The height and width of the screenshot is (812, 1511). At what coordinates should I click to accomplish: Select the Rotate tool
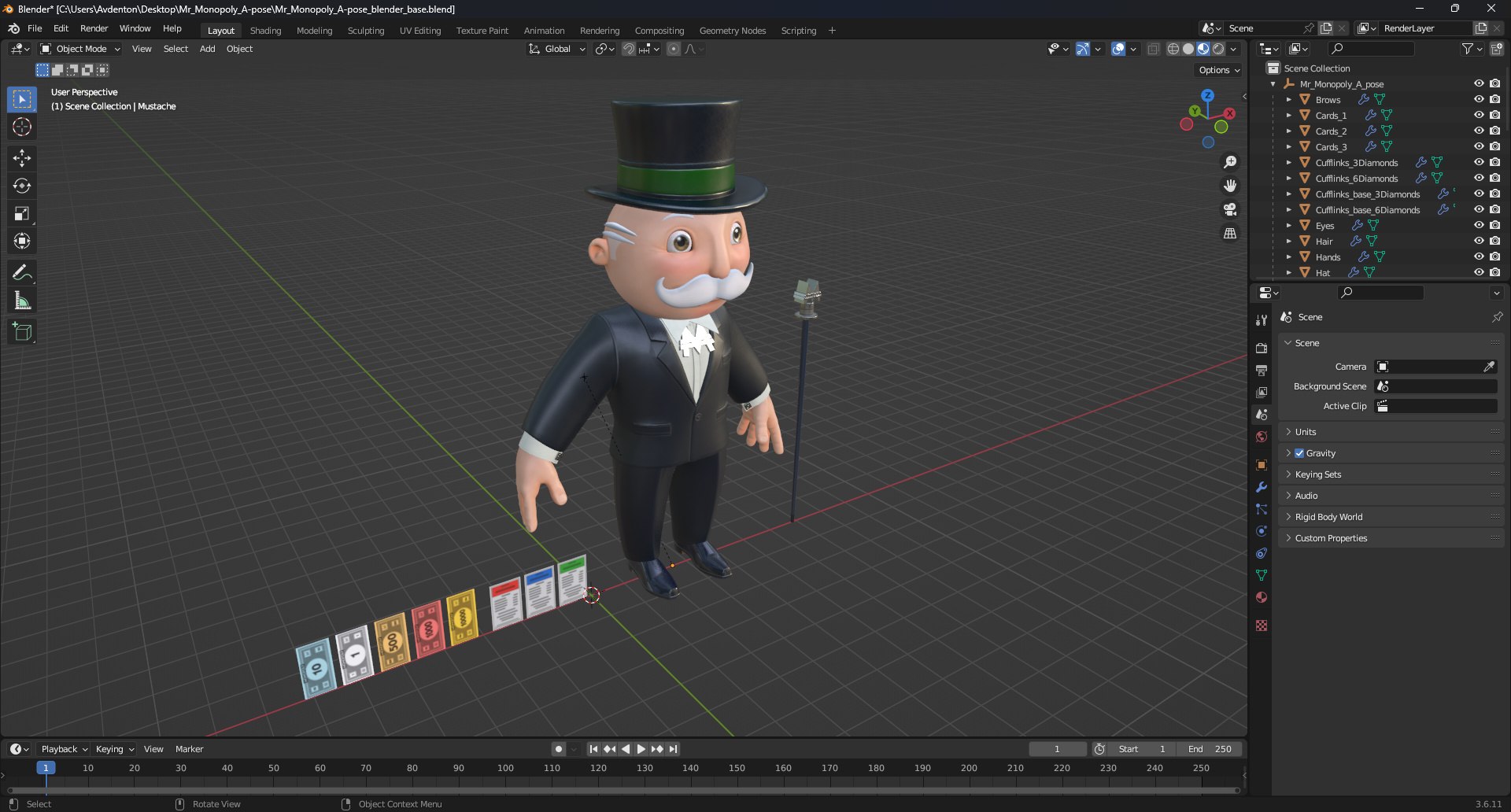coord(22,186)
